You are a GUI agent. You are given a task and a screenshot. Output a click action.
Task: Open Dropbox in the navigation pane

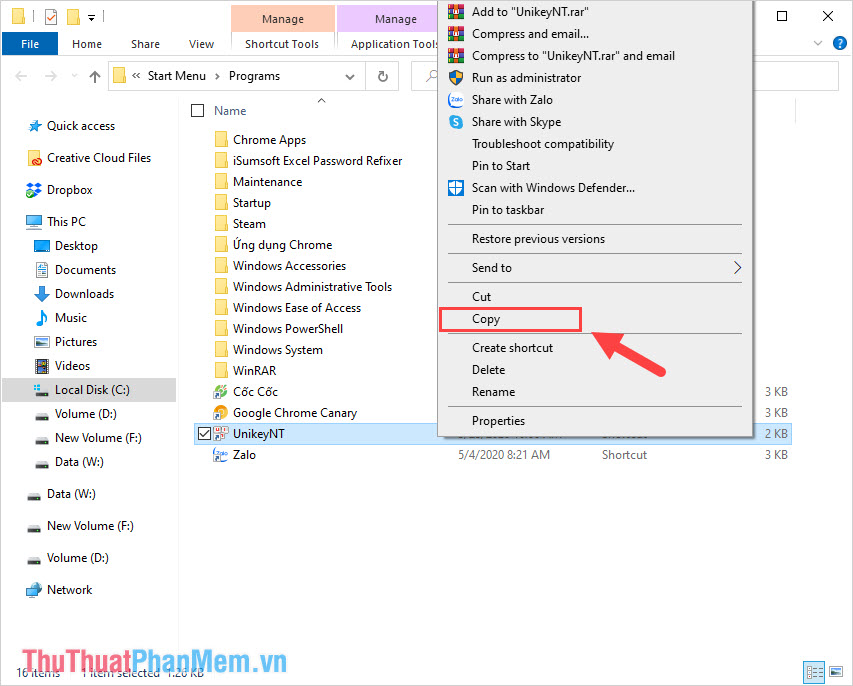coord(69,190)
